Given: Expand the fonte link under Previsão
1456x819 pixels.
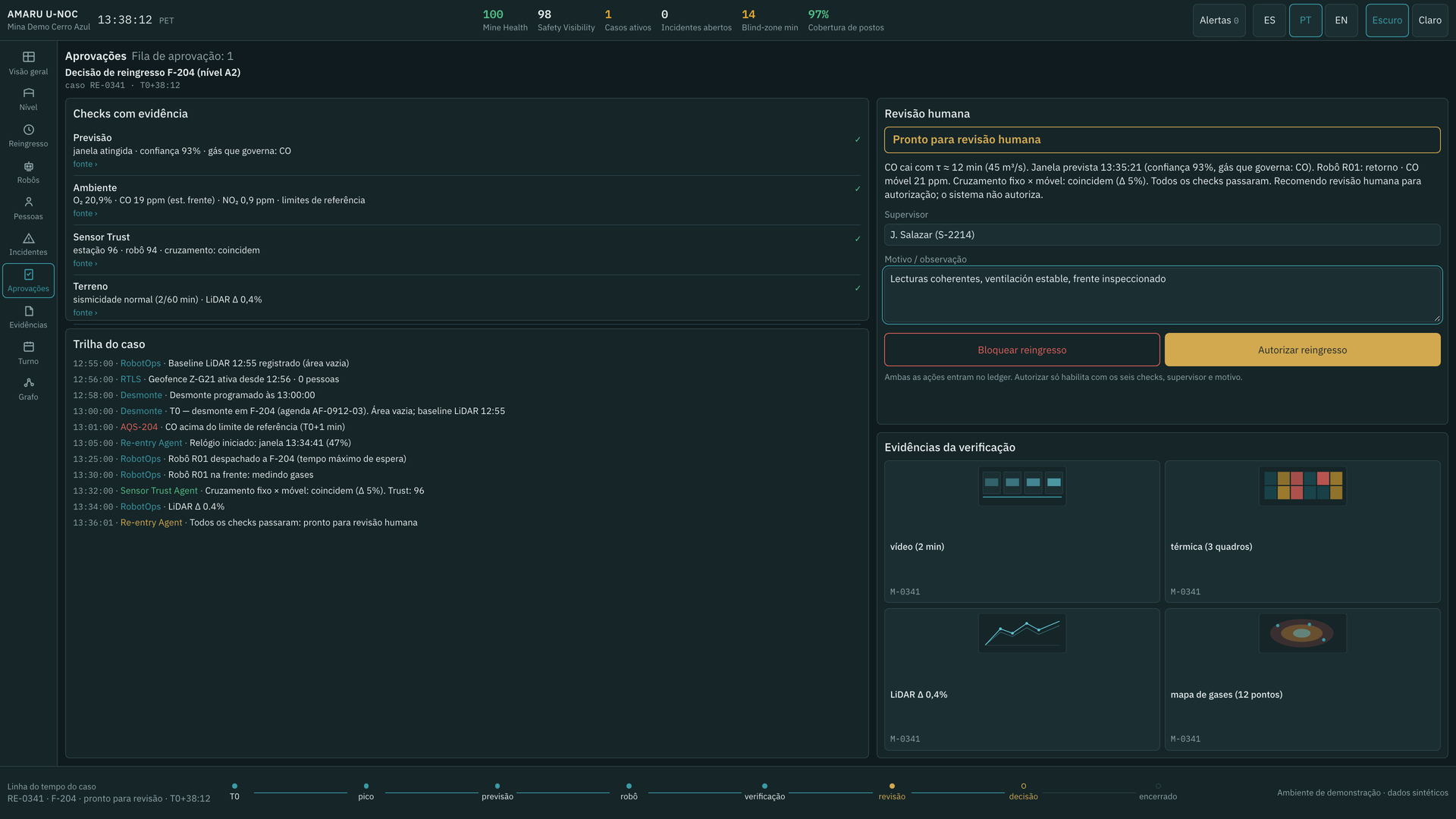Looking at the screenshot, I should pyautogui.click(x=85, y=164).
